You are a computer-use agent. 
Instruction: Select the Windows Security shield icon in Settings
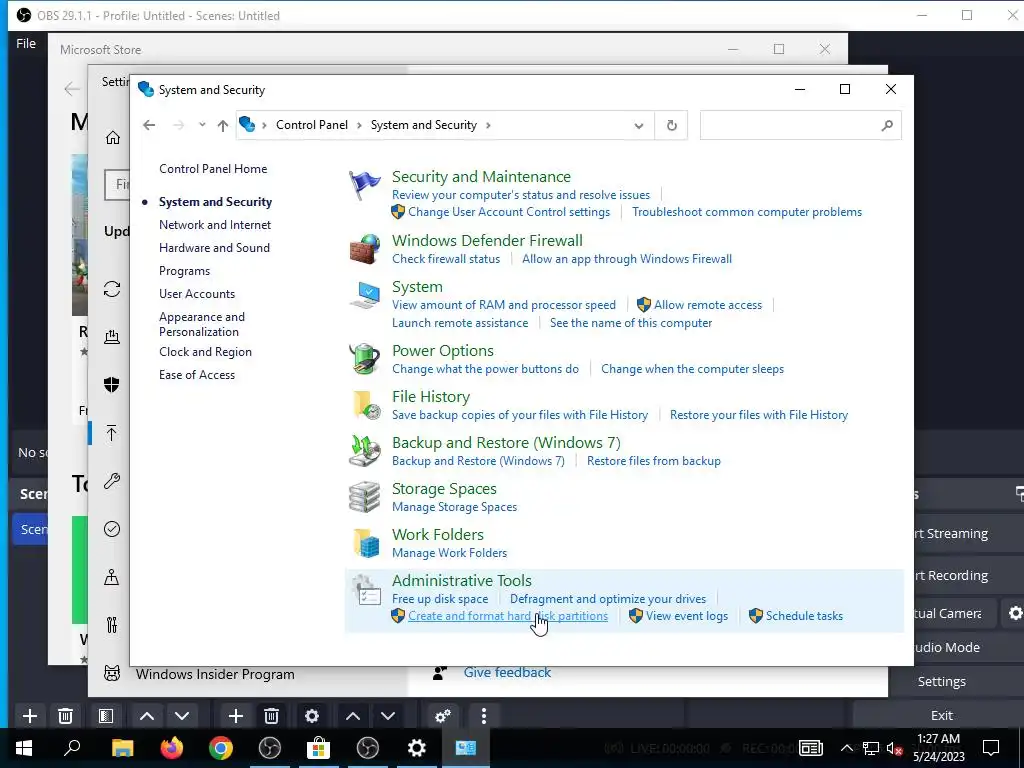click(112, 385)
